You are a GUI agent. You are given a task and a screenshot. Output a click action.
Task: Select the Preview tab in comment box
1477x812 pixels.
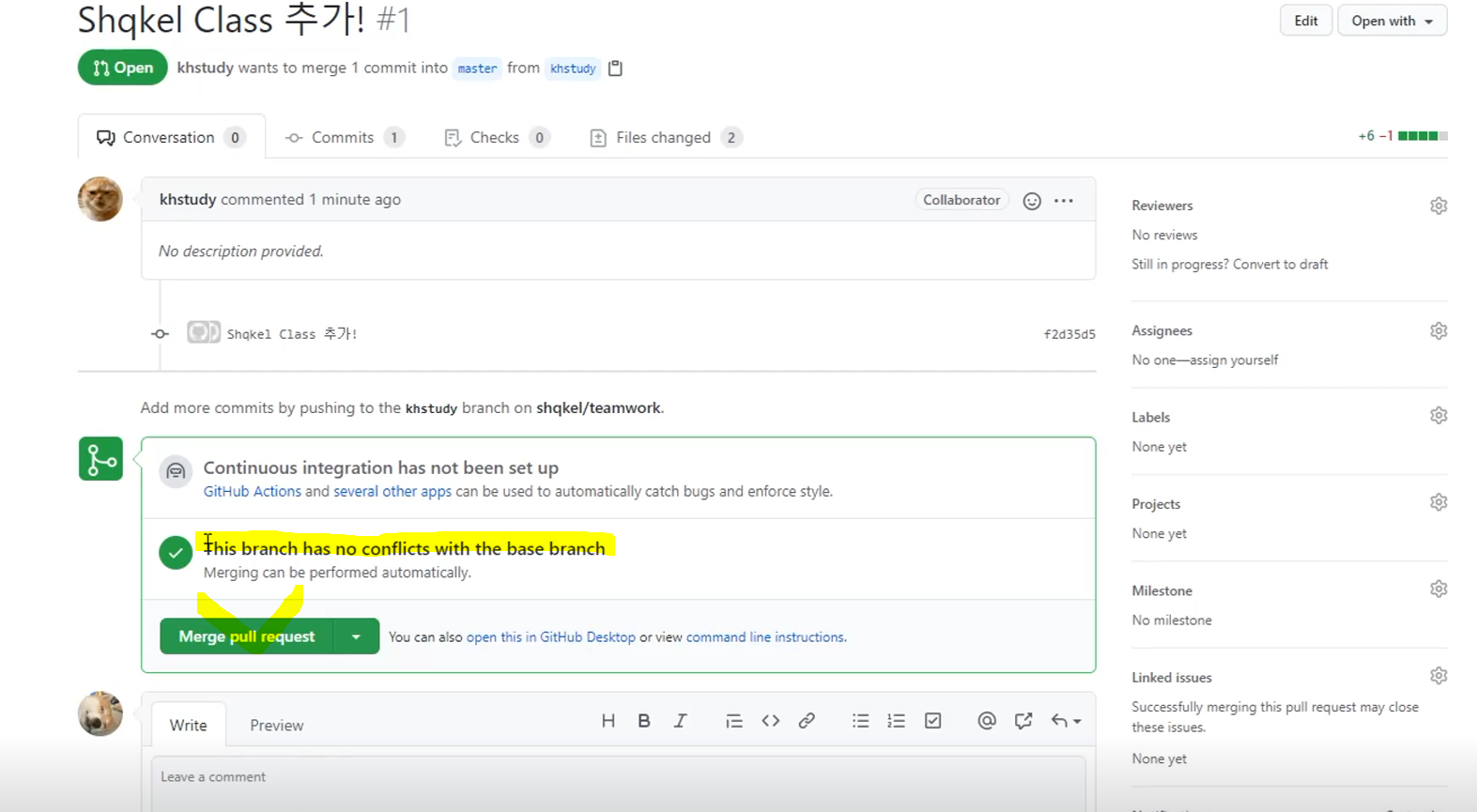277,725
